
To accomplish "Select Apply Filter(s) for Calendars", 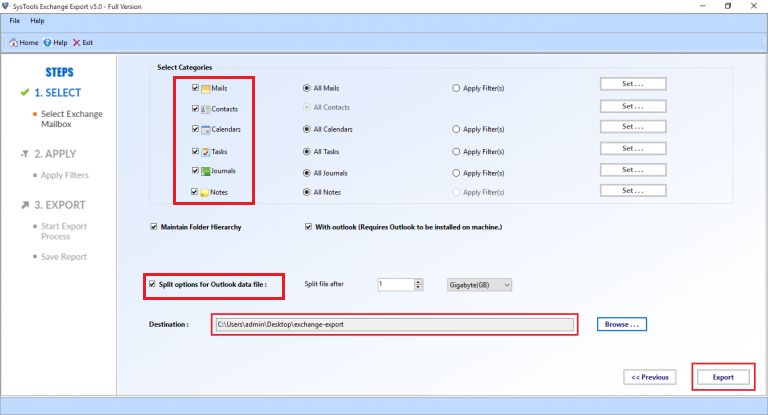I will 456,129.
